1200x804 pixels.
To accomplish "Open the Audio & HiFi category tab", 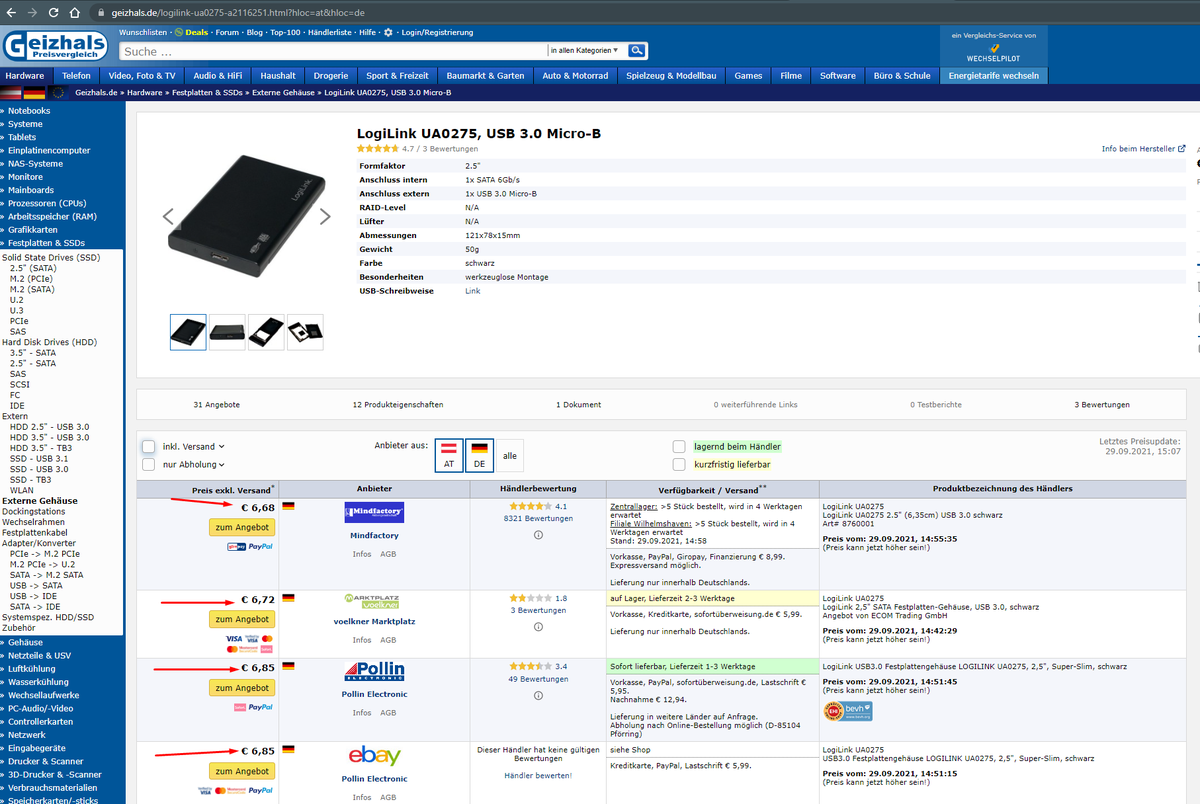I will 218,76.
